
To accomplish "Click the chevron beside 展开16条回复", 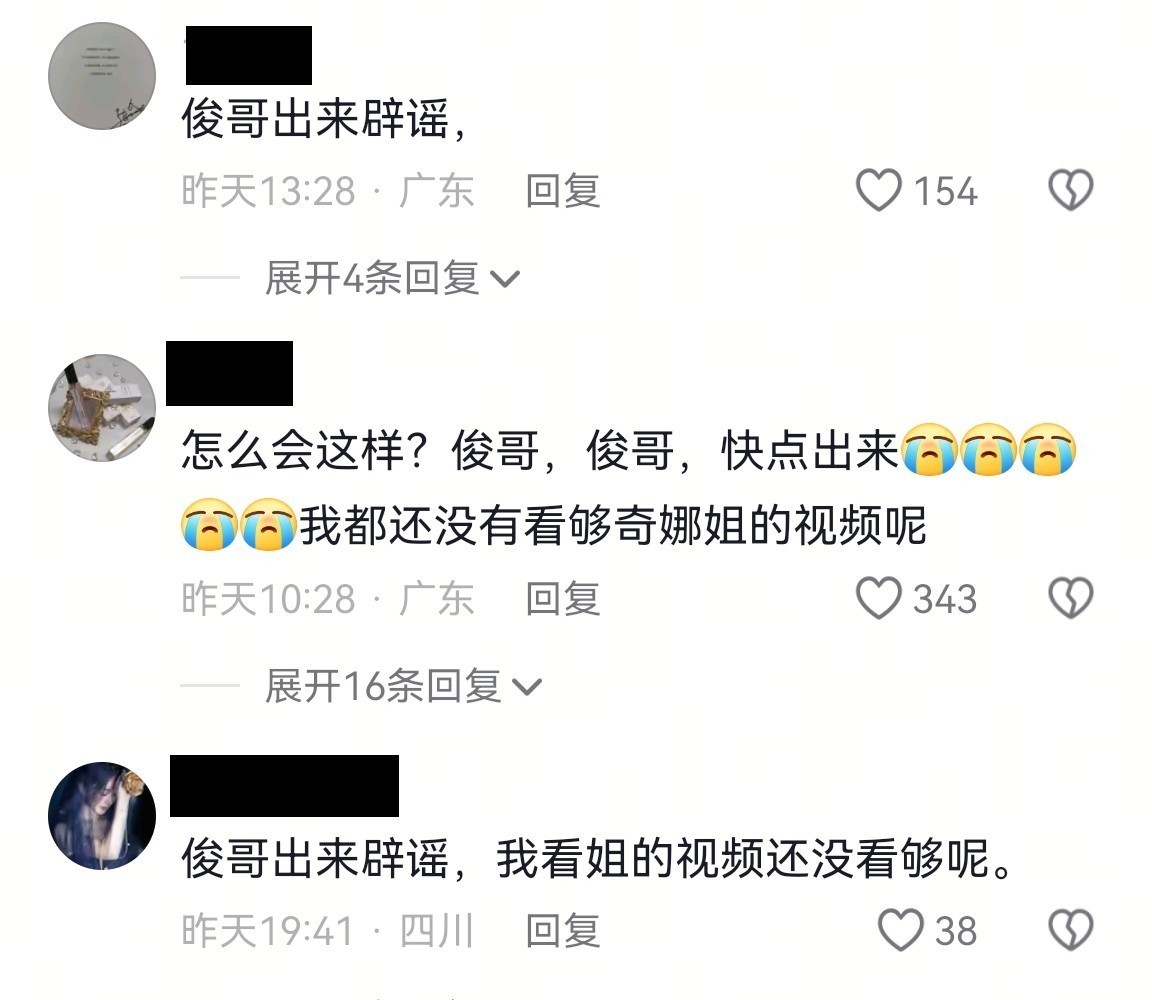I will point(527,688).
